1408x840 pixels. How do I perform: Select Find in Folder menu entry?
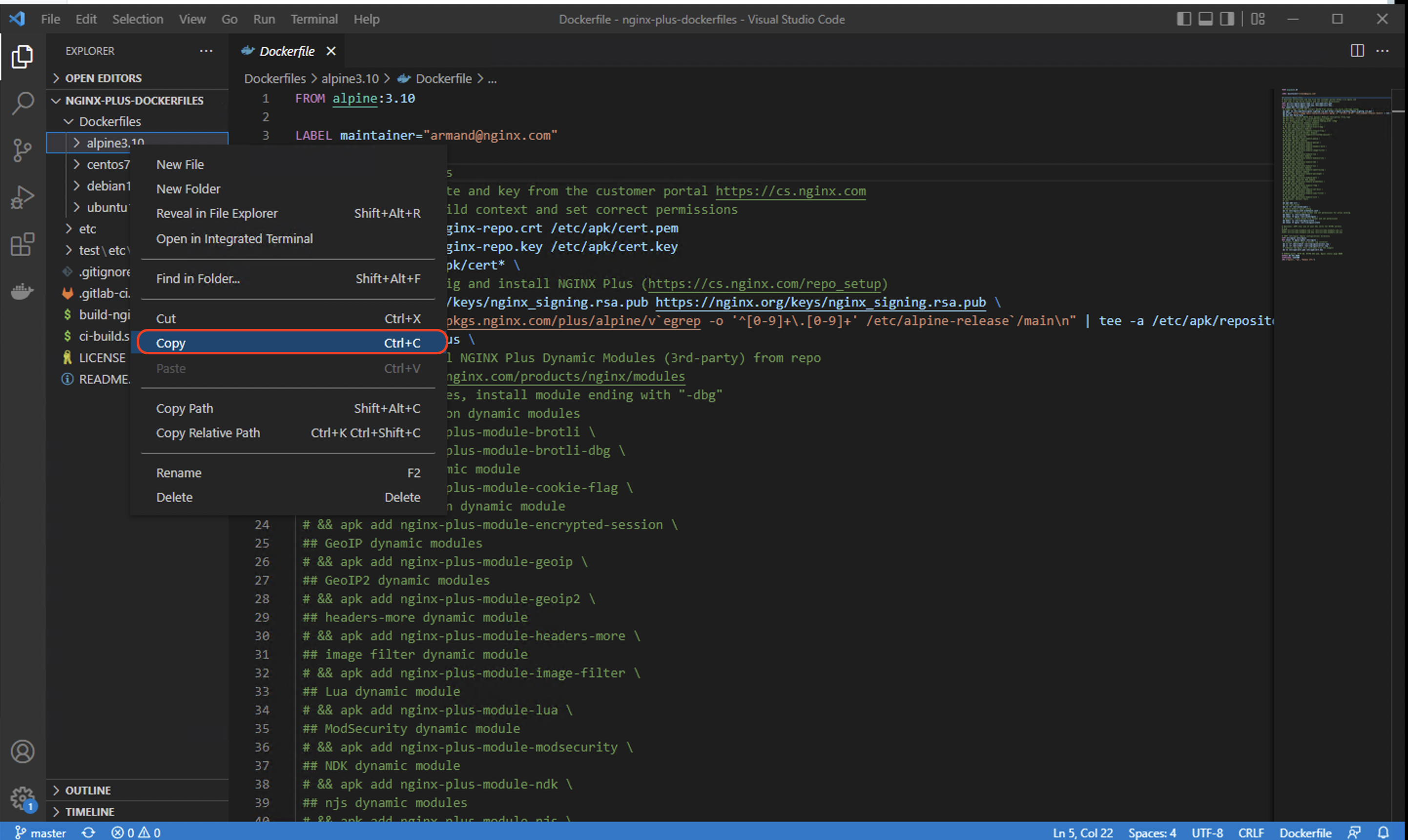[x=288, y=279]
